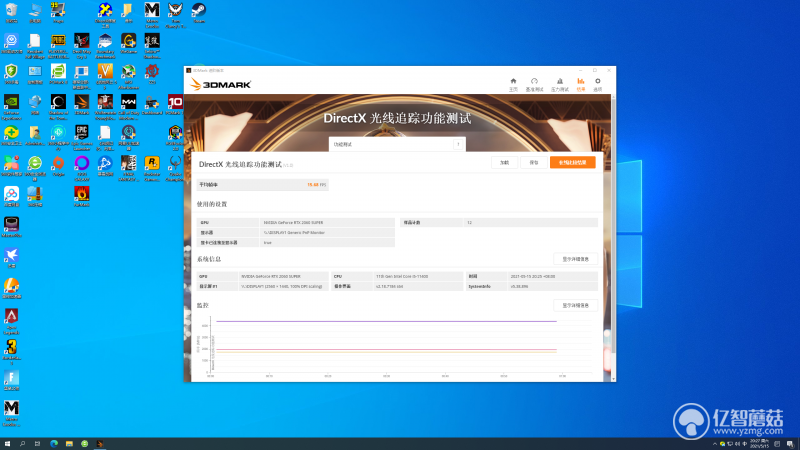Open the Call of Duty Modern Warfare shortcut

(x=129, y=107)
